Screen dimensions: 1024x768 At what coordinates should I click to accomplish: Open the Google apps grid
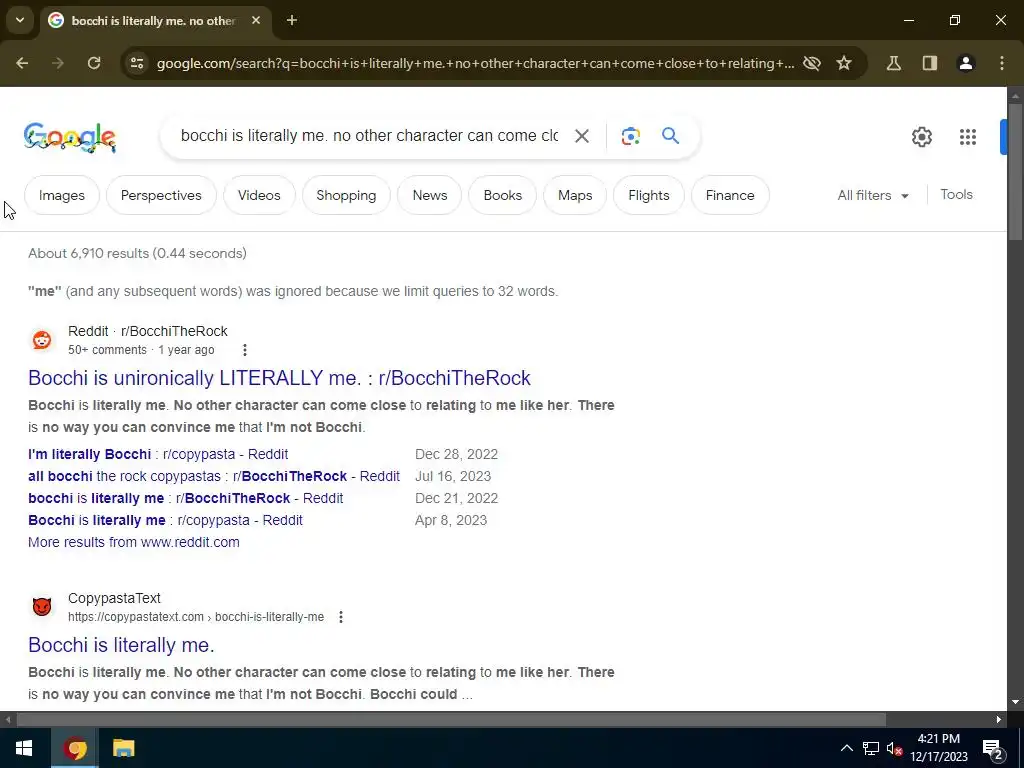(x=968, y=136)
